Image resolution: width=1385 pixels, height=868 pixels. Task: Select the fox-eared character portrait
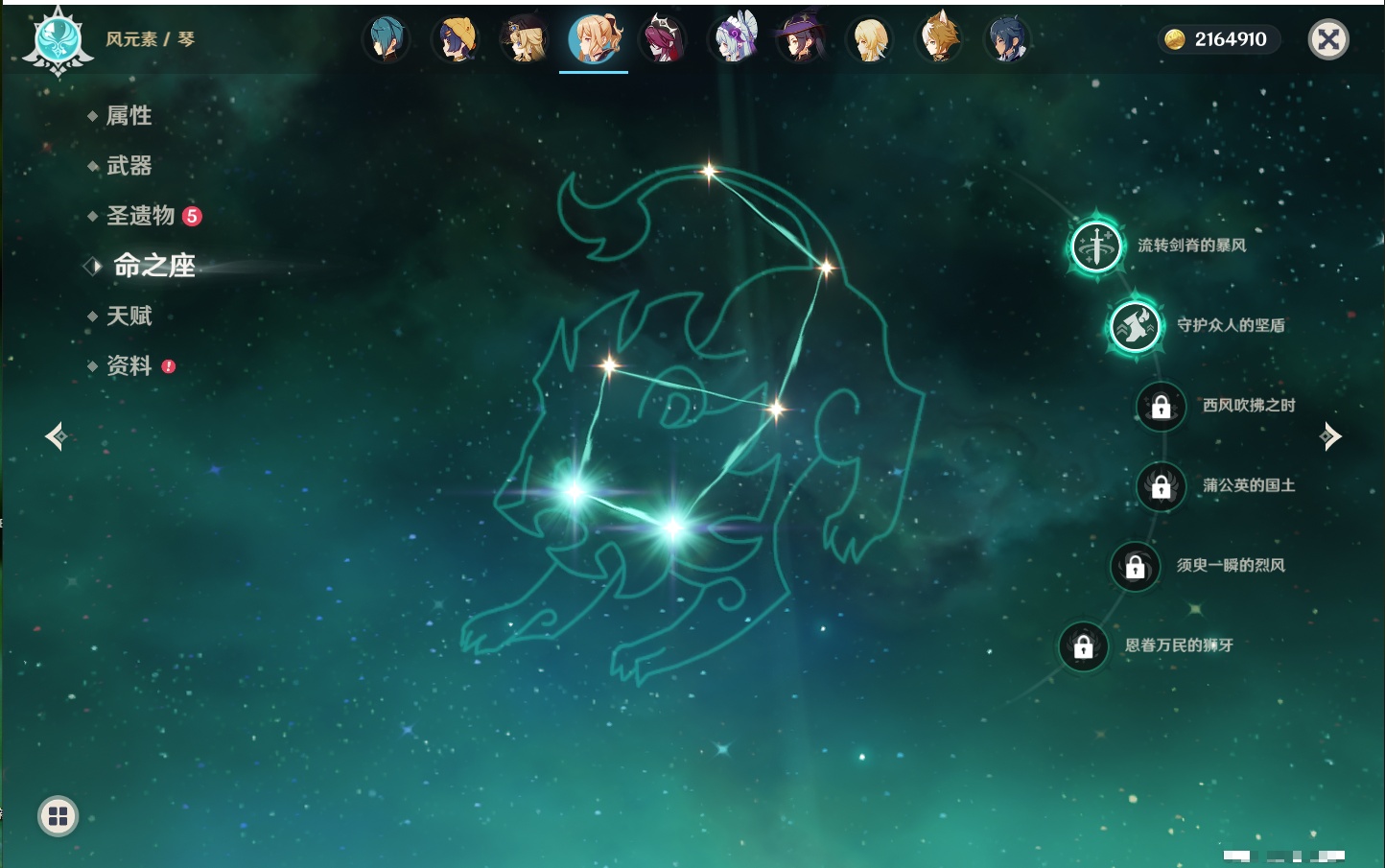(939, 39)
